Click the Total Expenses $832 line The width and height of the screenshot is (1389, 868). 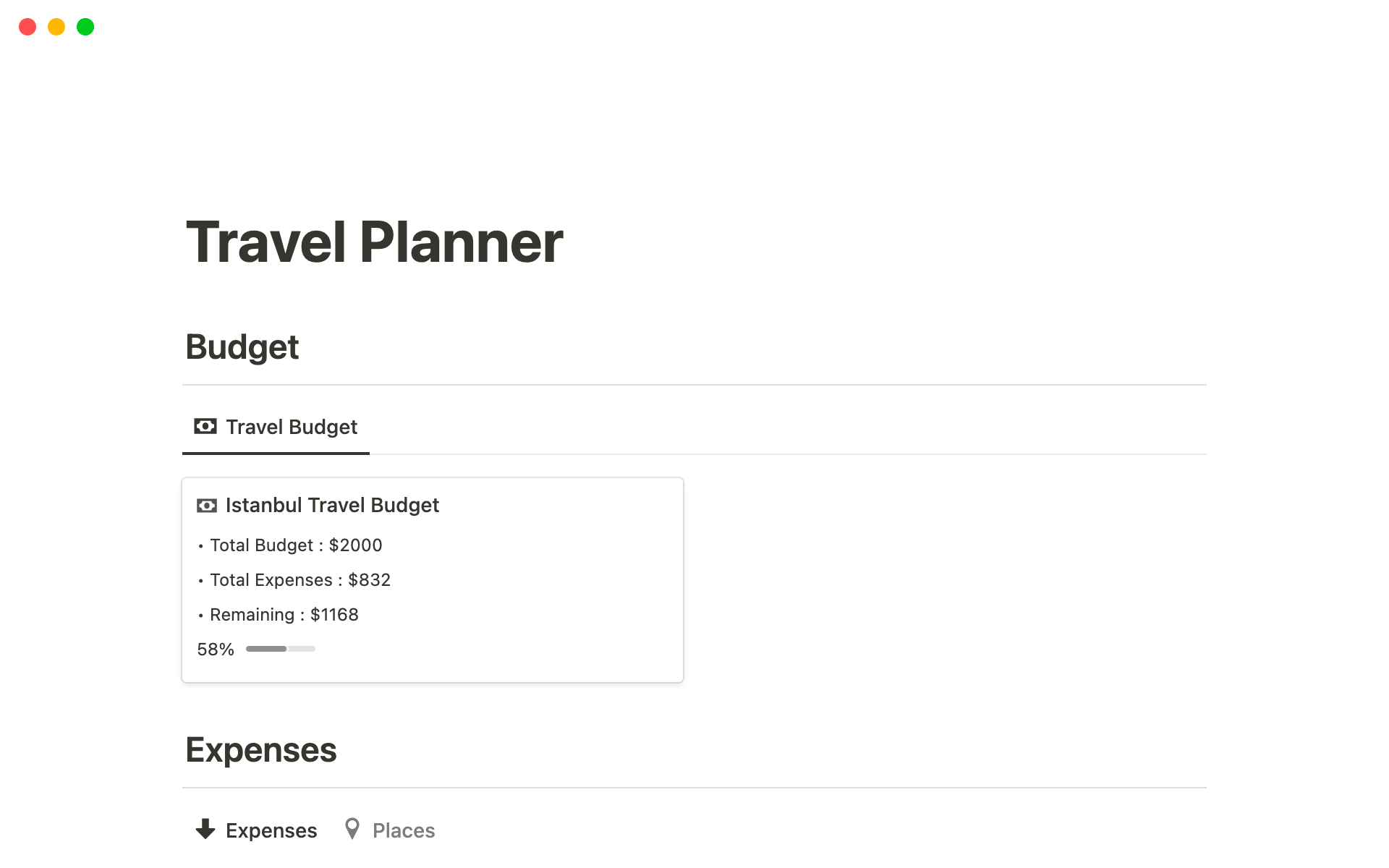pos(300,580)
